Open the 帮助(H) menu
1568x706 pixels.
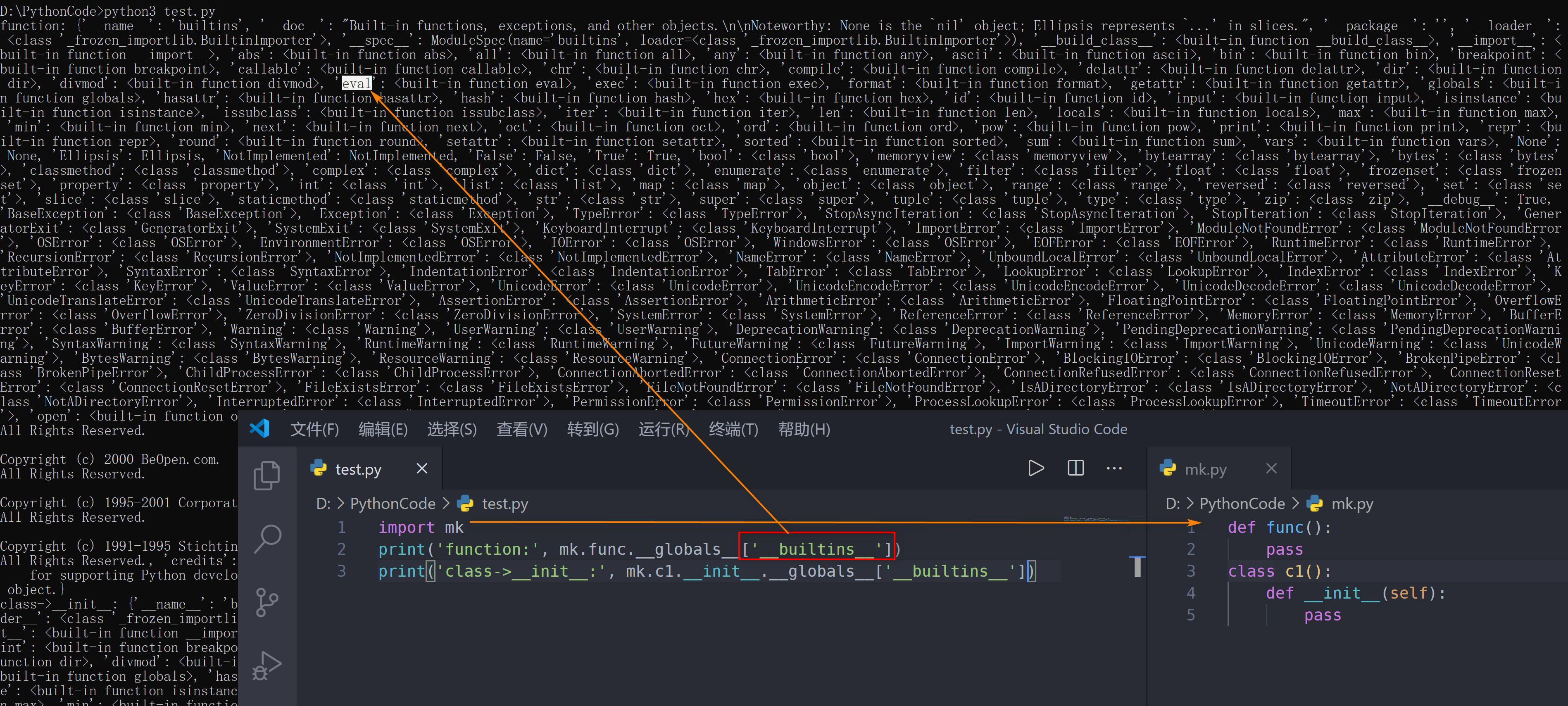click(x=804, y=430)
